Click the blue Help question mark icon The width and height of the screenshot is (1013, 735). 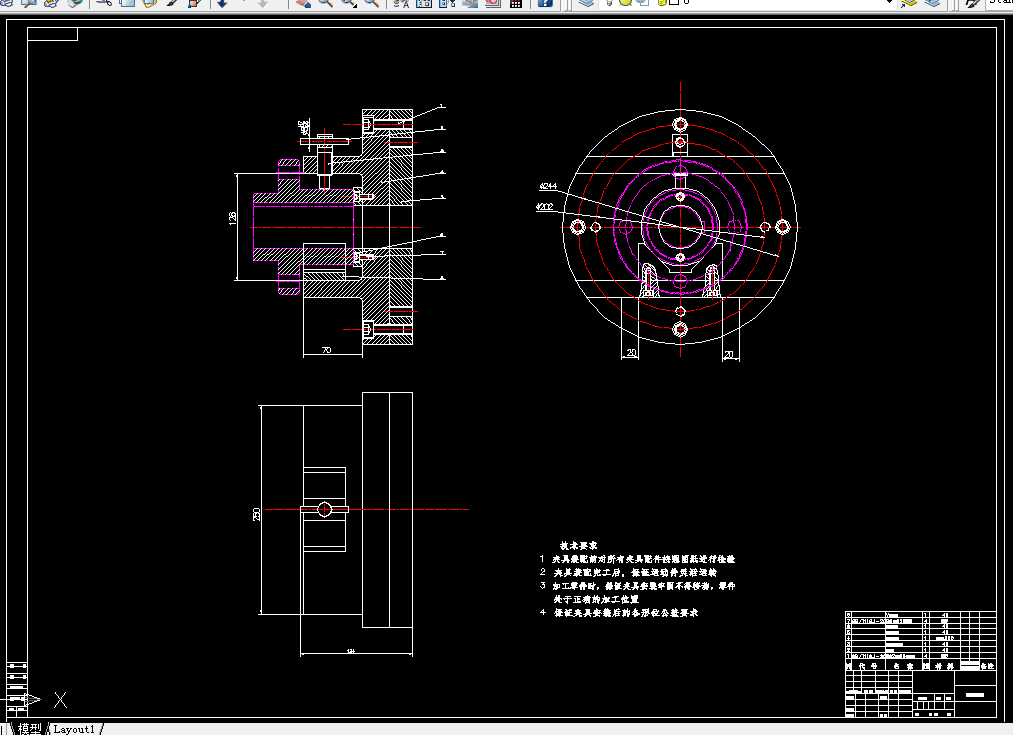(545, 3)
